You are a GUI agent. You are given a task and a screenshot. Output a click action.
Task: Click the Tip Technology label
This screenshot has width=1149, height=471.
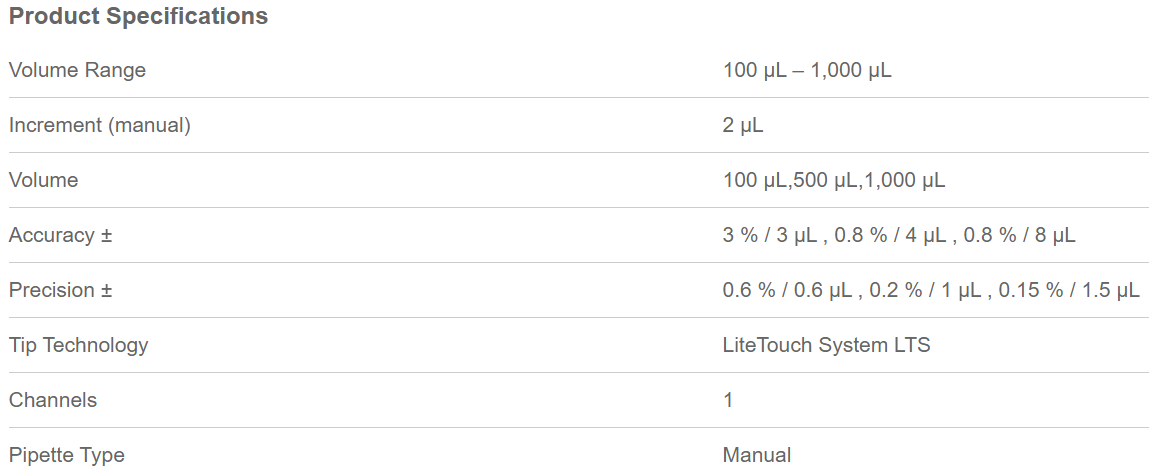(x=78, y=345)
